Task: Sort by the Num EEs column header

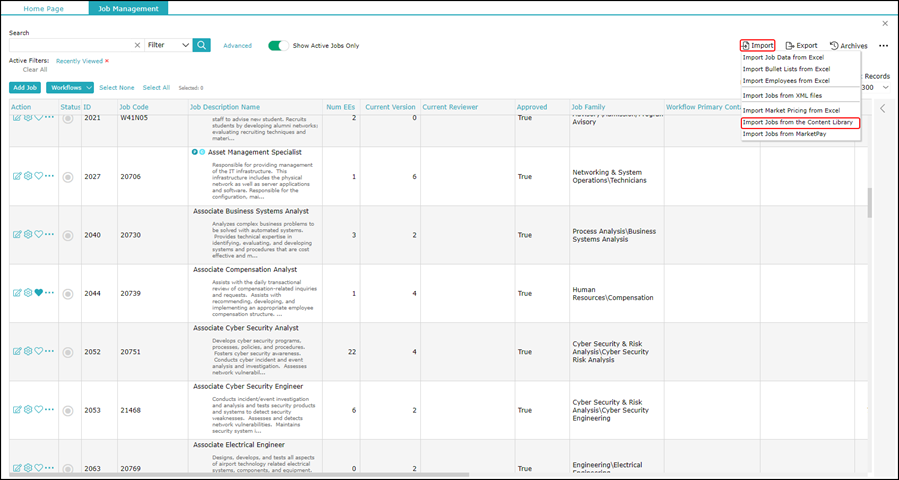Action: (x=341, y=107)
